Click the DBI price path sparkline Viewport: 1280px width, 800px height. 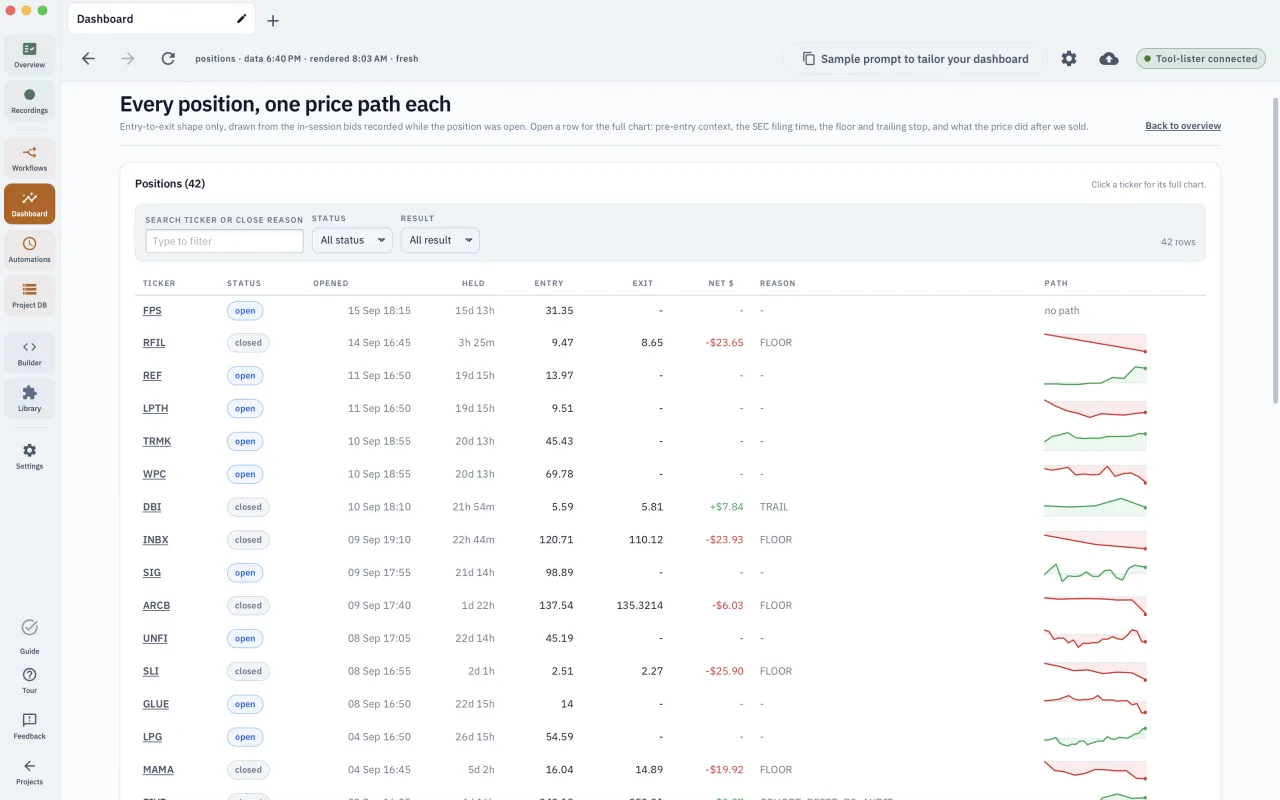(1095, 507)
